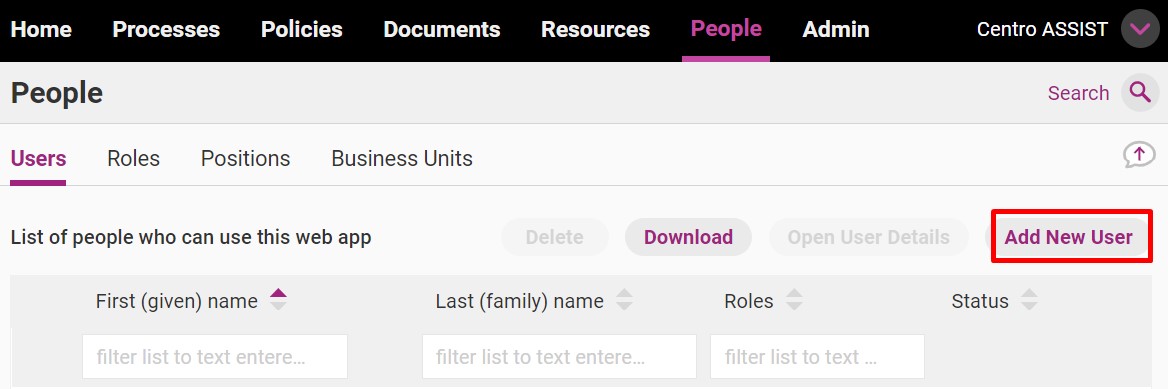Go to the Home menu

41,29
